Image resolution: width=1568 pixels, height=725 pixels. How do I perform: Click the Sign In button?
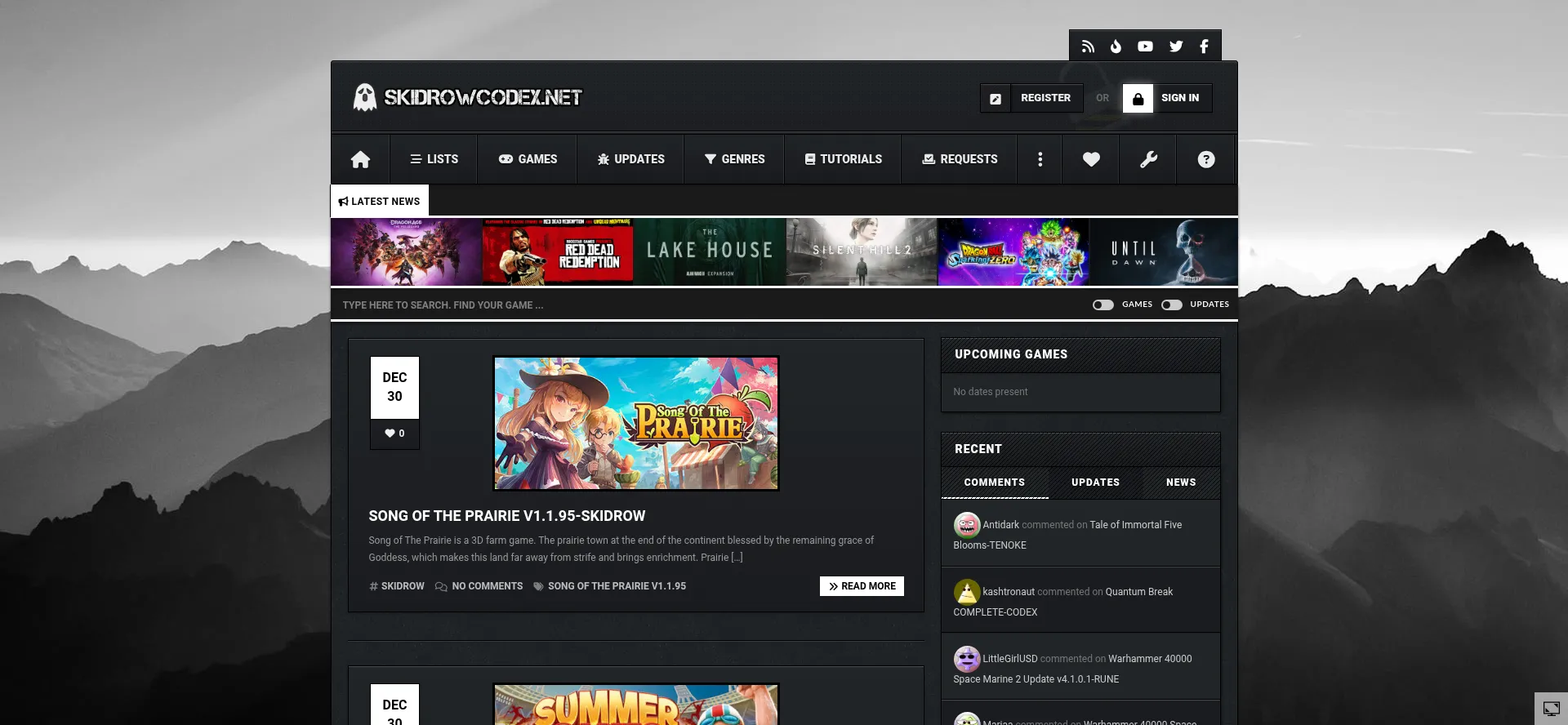1167,98
